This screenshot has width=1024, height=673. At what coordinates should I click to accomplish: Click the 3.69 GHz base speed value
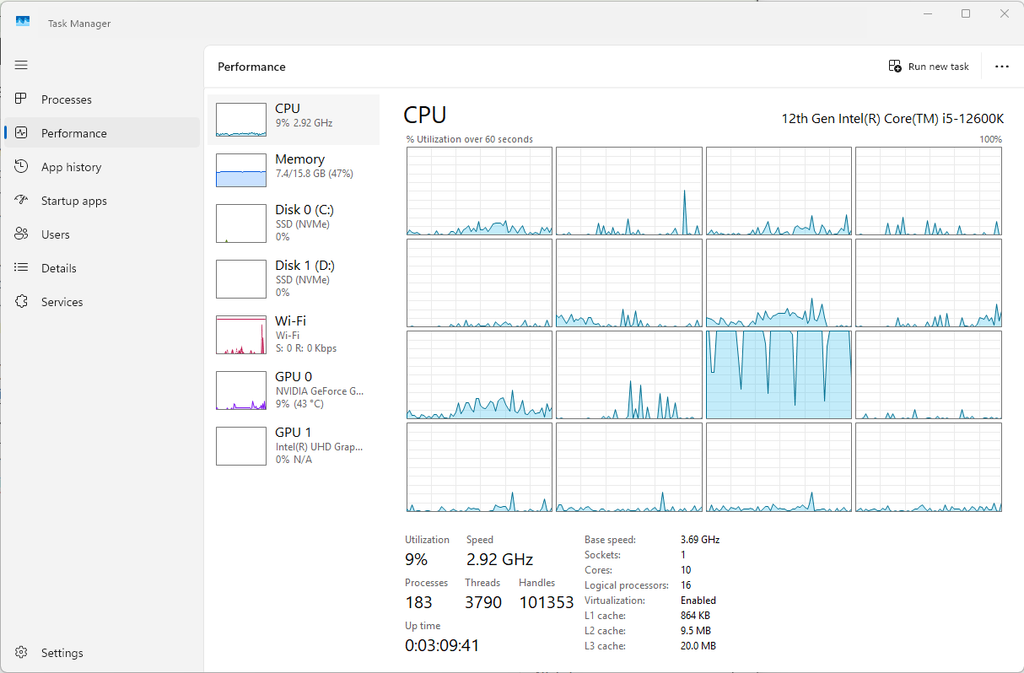coord(700,539)
